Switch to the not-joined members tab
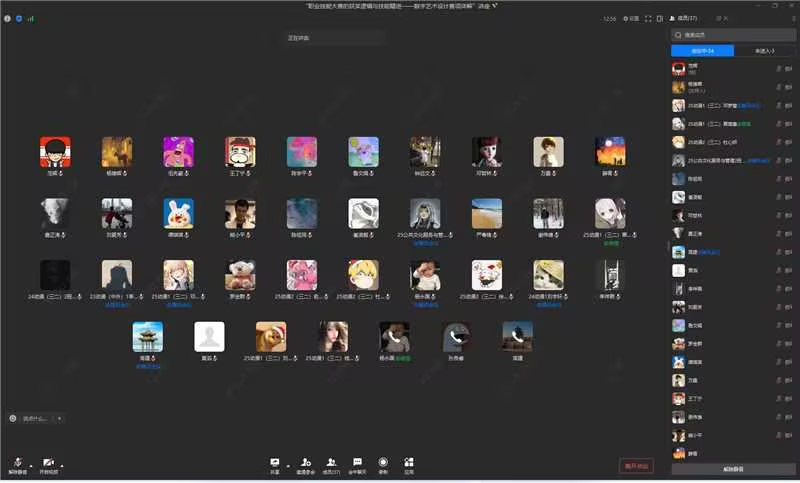This screenshot has height=483, width=800. pos(765,50)
